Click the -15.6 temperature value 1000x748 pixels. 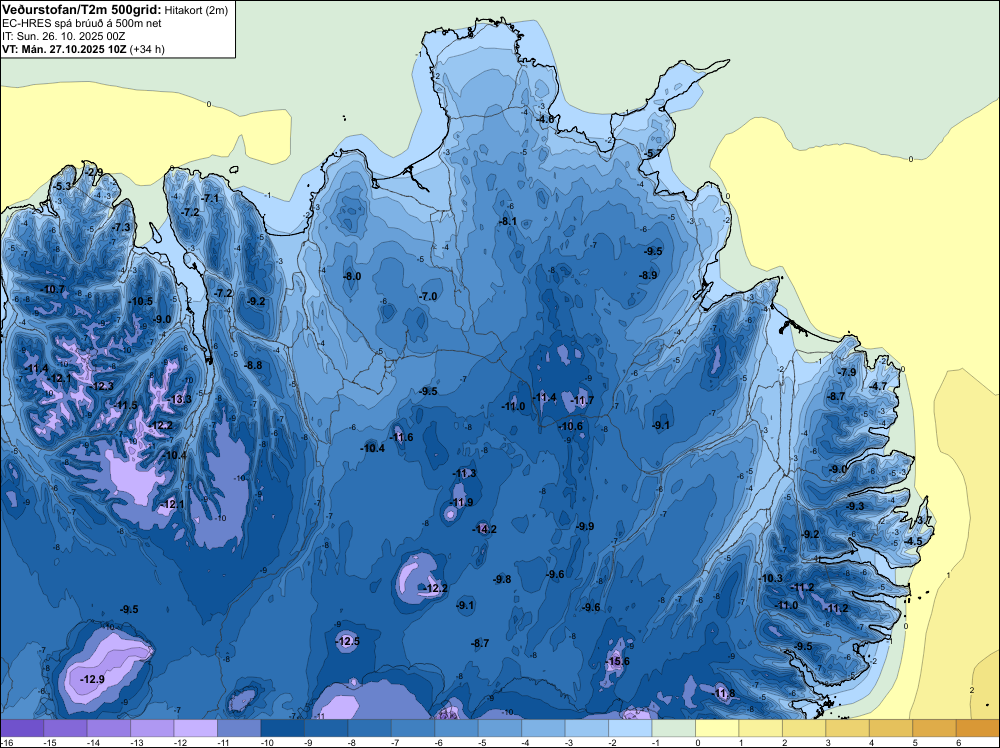617,661
